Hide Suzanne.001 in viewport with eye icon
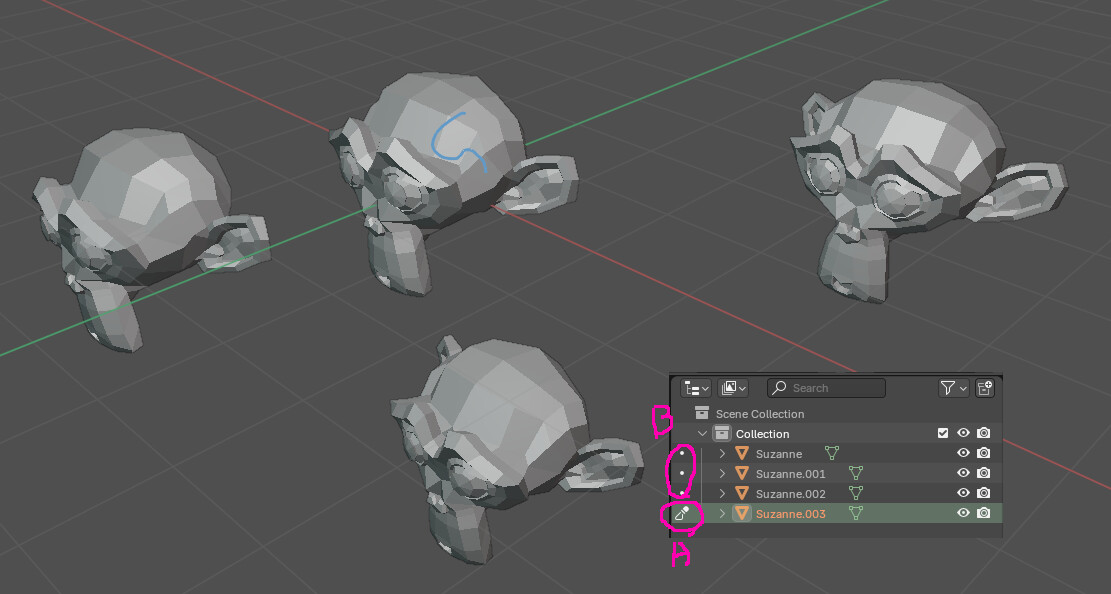This screenshot has width=1111, height=594. click(963, 473)
